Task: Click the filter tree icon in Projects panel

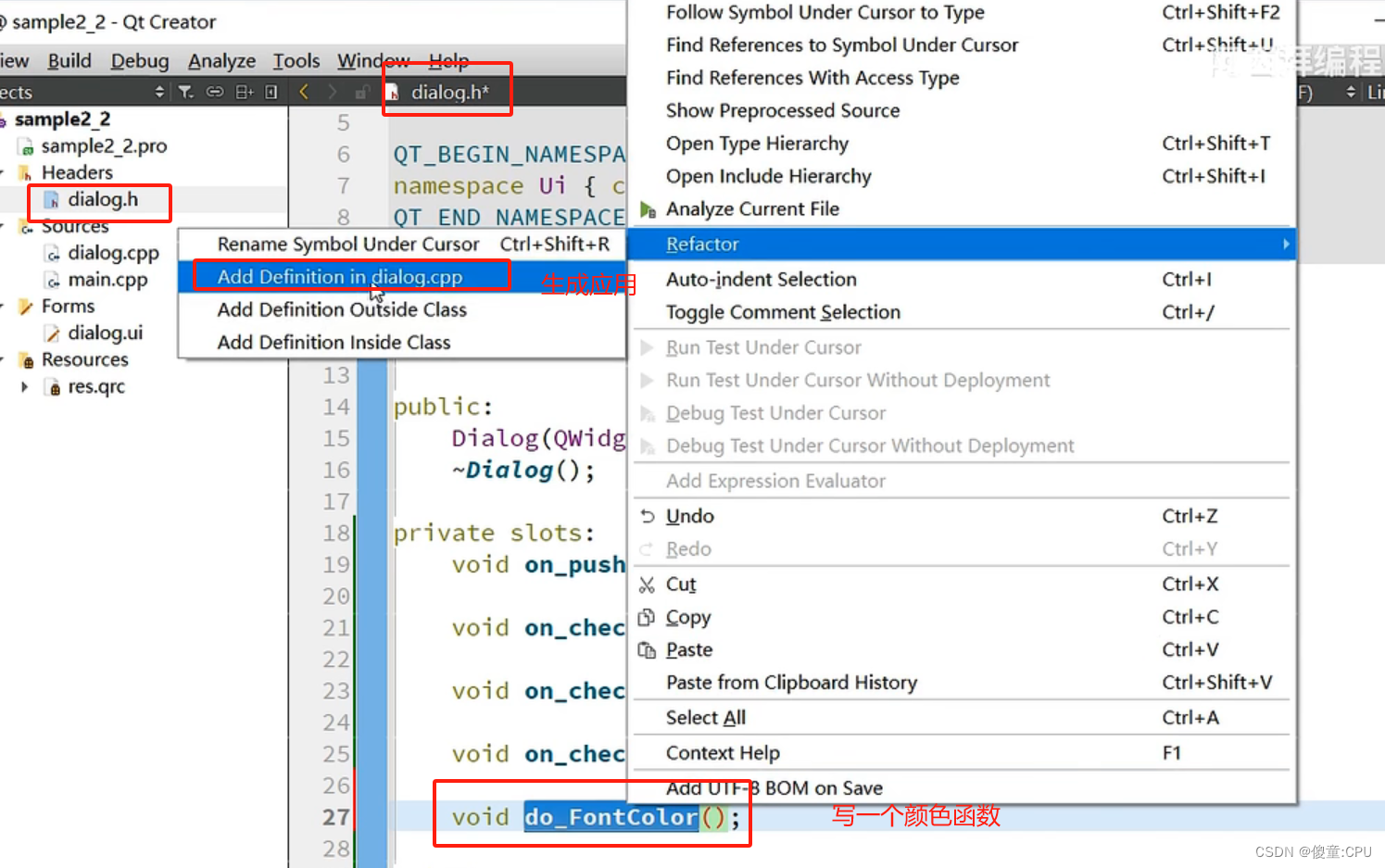Action: tap(185, 92)
